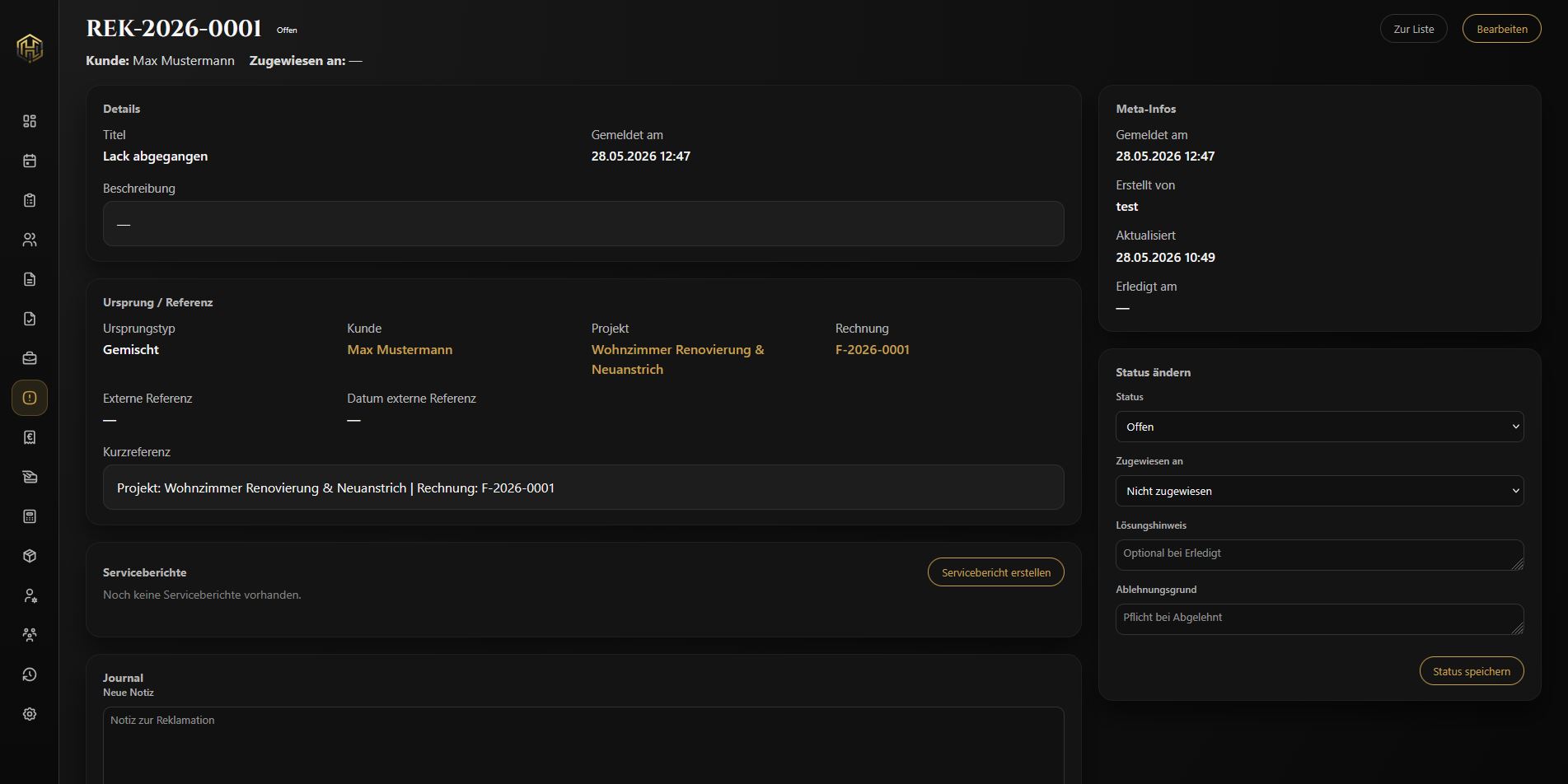Click the Status ändern heading
The image size is (1568, 784).
point(1153,372)
